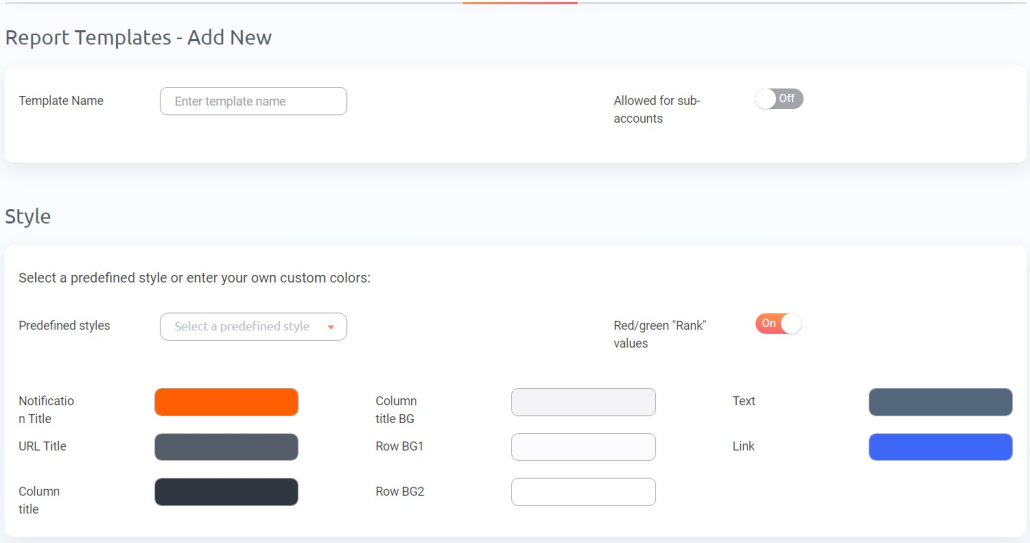The height and width of the screenshot is (543, 1030).
Task: Click the 'Row BG1' label
Action: tap(399, 446)
